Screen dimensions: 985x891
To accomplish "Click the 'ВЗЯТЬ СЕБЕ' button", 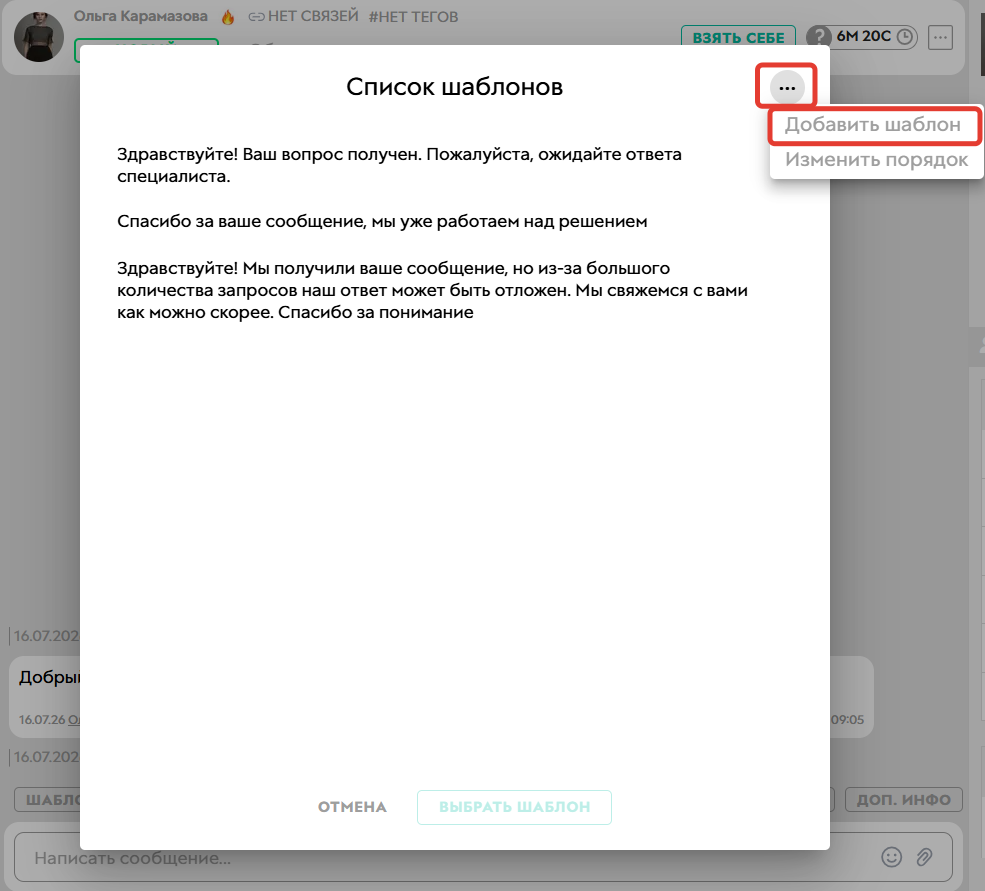I will coord(738,37).
